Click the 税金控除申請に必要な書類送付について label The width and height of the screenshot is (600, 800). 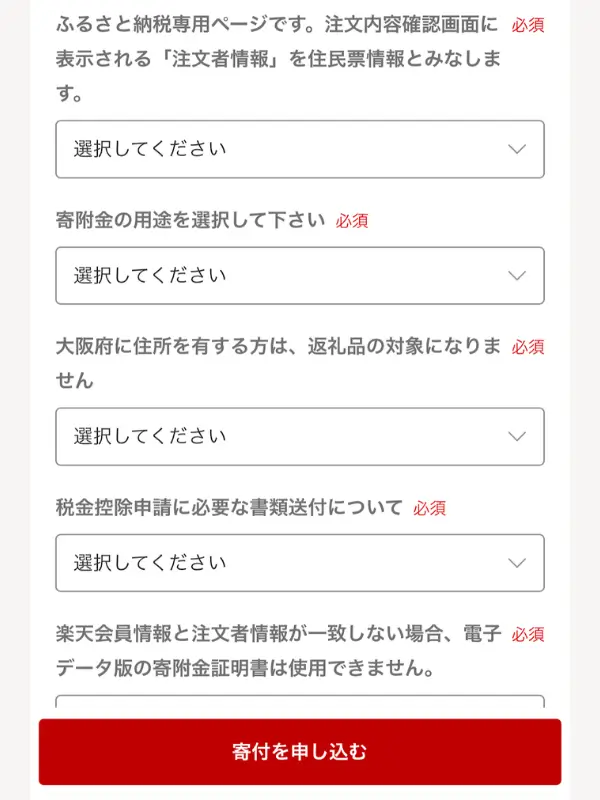click(229, 507)
